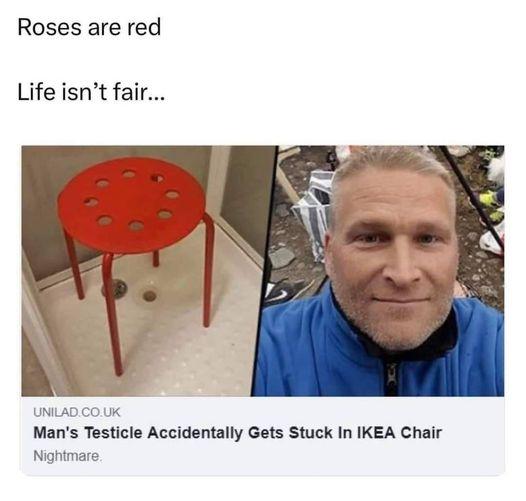Select the 'Life isn't fair...' text line
Screen dimensions: 526x501
[91, 92]
